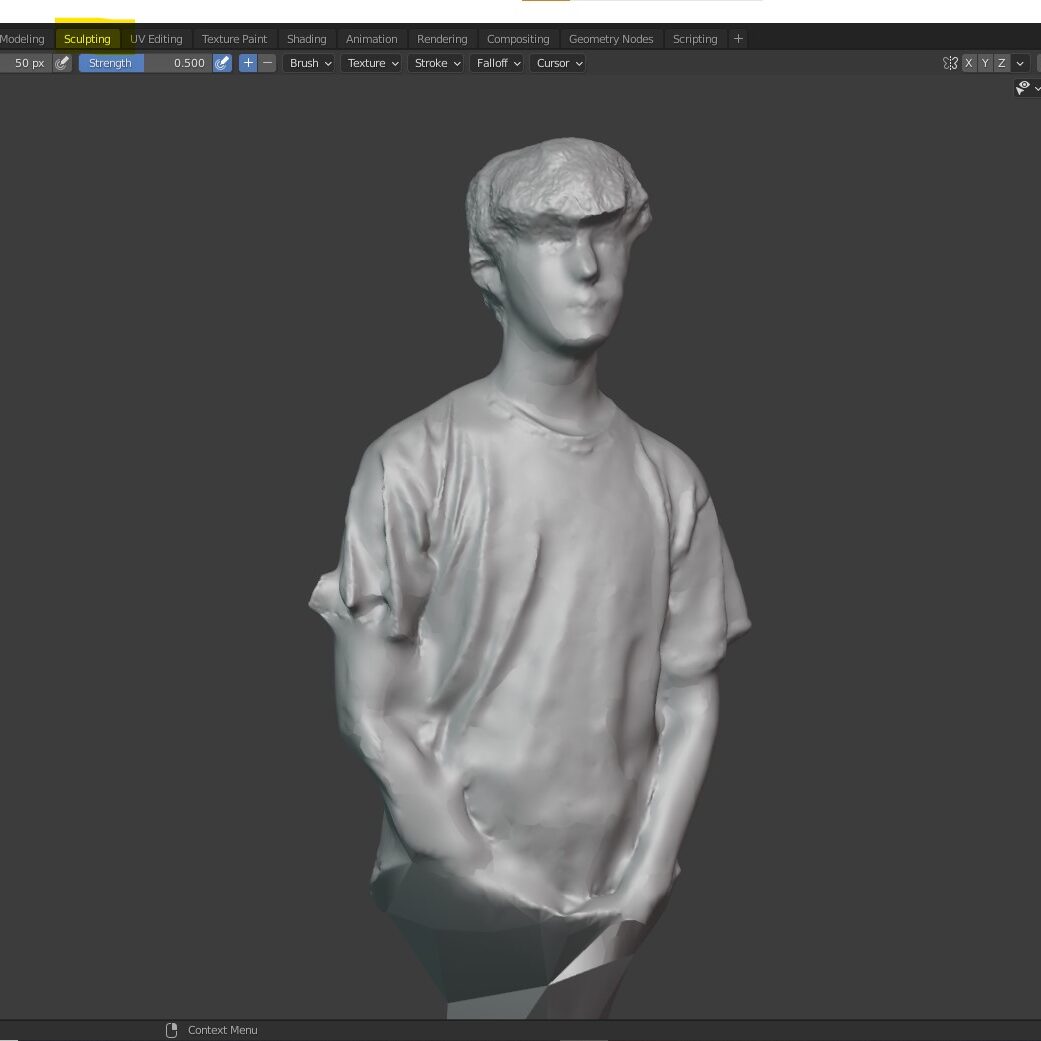Image resolution: width=1041 pixels, height=1041 pixels.
Task: Open the Compositing workspace tab
Action: pos(519,39)
